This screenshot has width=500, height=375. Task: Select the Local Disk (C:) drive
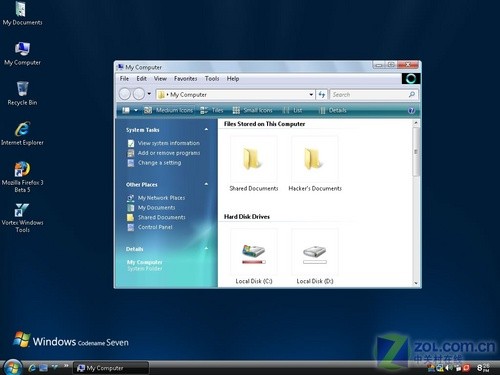254,257
